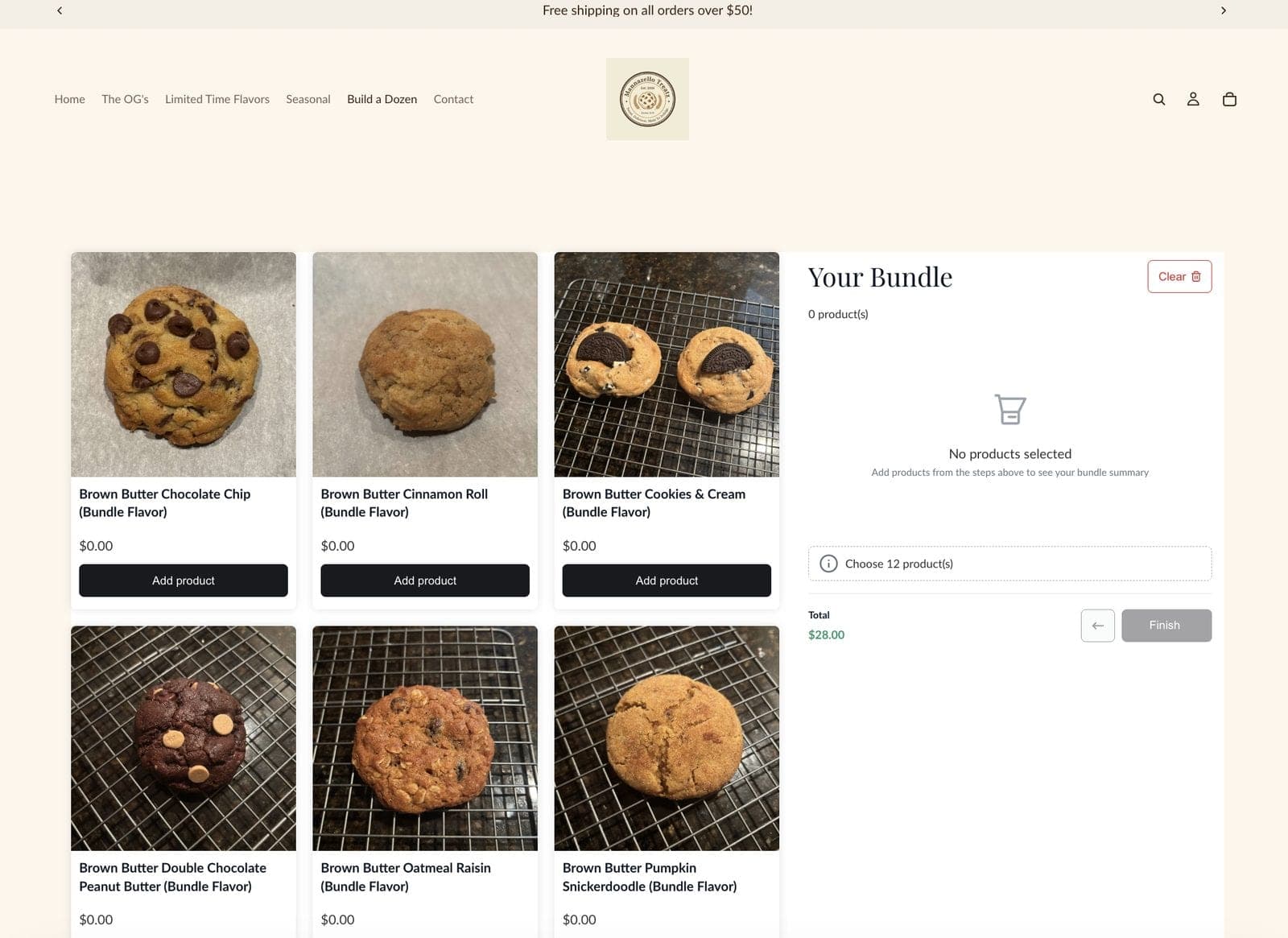Screen dimensions: 1288x938
Task: Add Brown Butter Chocolate Chip to bundle
Action: [184, 581]
